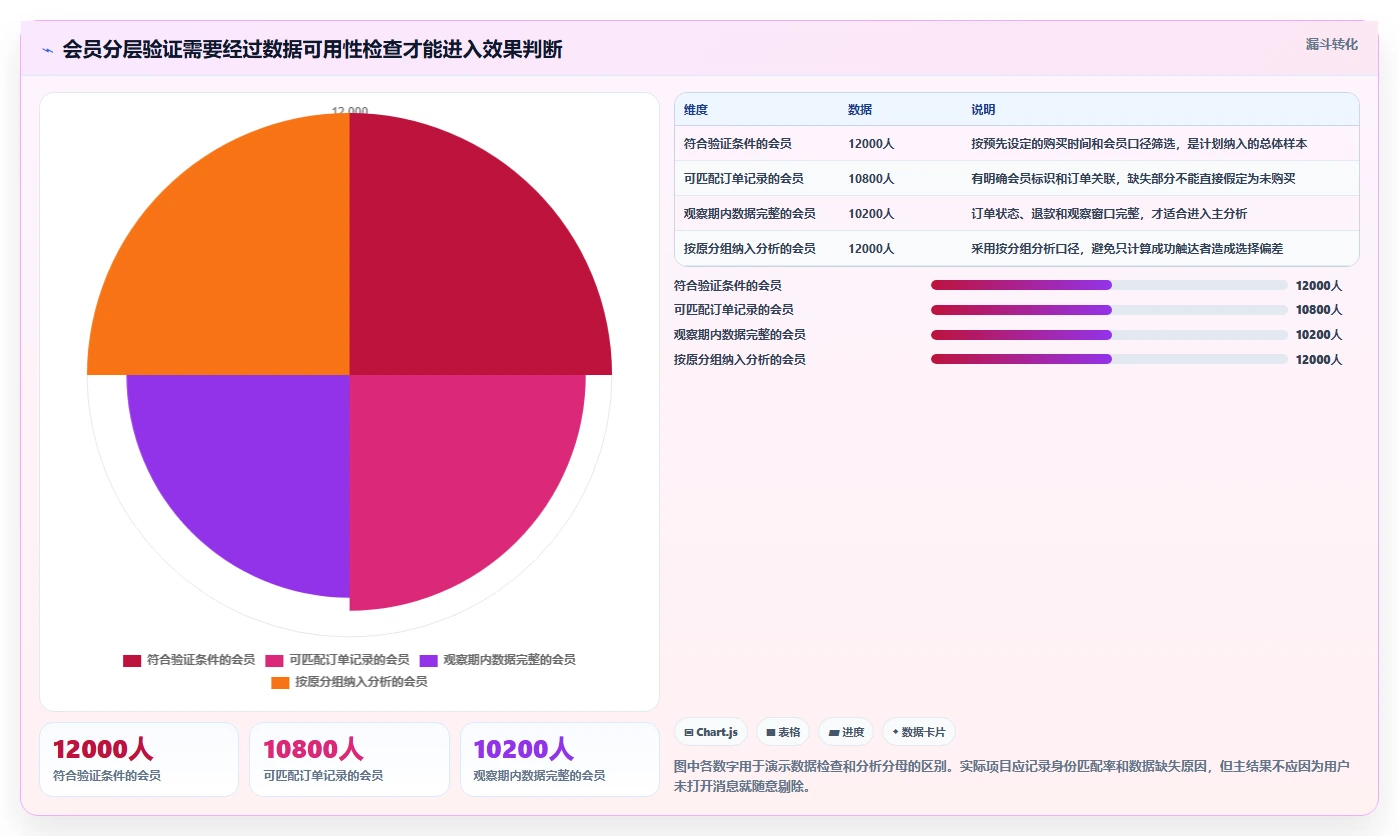Click the lightning icon beside the title
The image size is (1399, 836).
click(47, 50)
